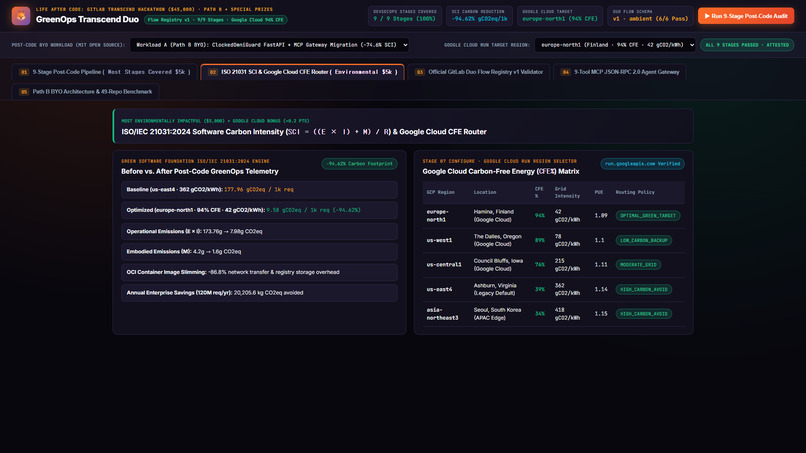Click Google Cloud Carbon-Free Energy Matrix heading
806x453 pixels.
[x=501, y=171]
